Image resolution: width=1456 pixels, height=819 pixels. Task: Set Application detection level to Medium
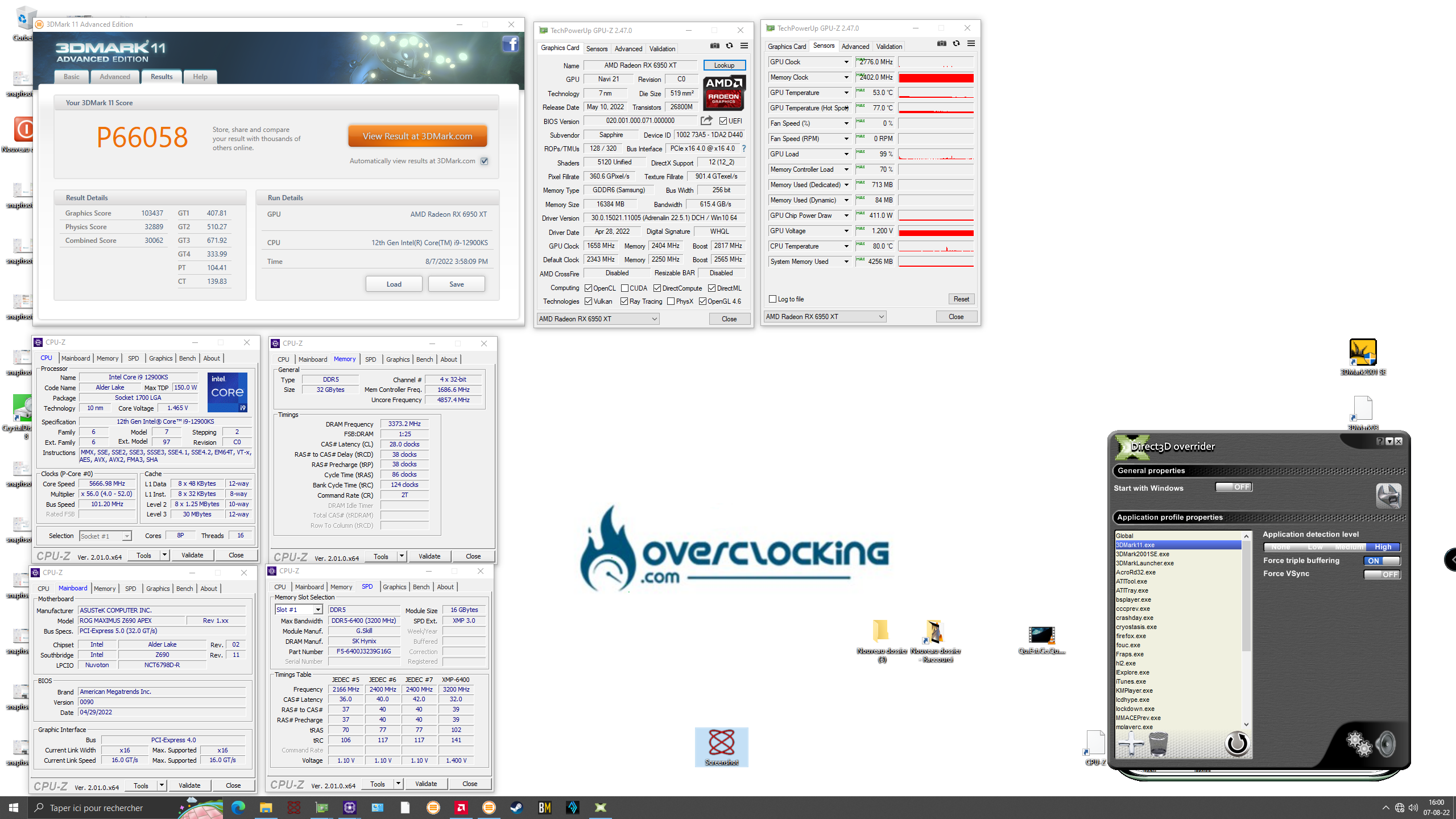click(x=1349, y=547)
